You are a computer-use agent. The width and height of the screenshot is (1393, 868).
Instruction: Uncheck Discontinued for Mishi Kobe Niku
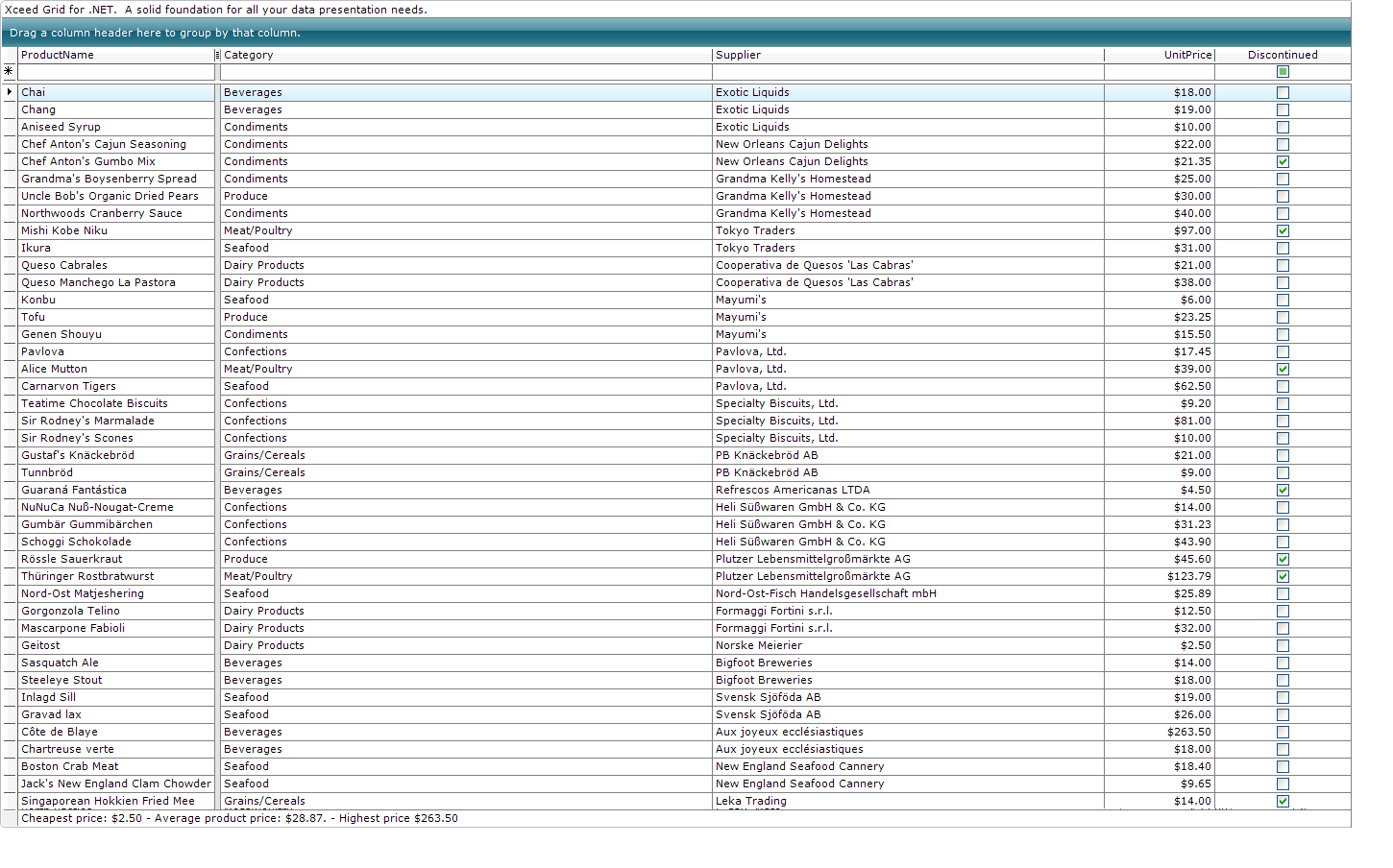(x=1283, y=230)
